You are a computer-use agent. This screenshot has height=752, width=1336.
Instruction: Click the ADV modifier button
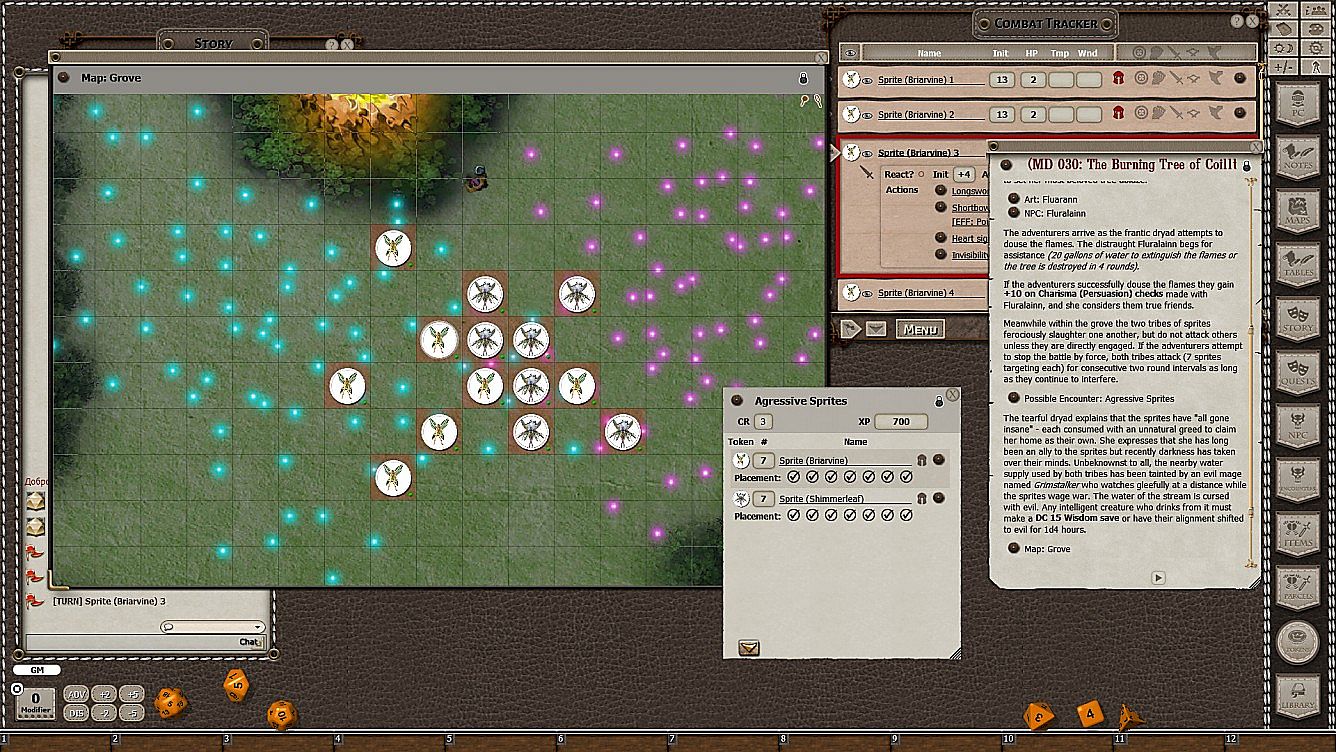coord(76,694)
